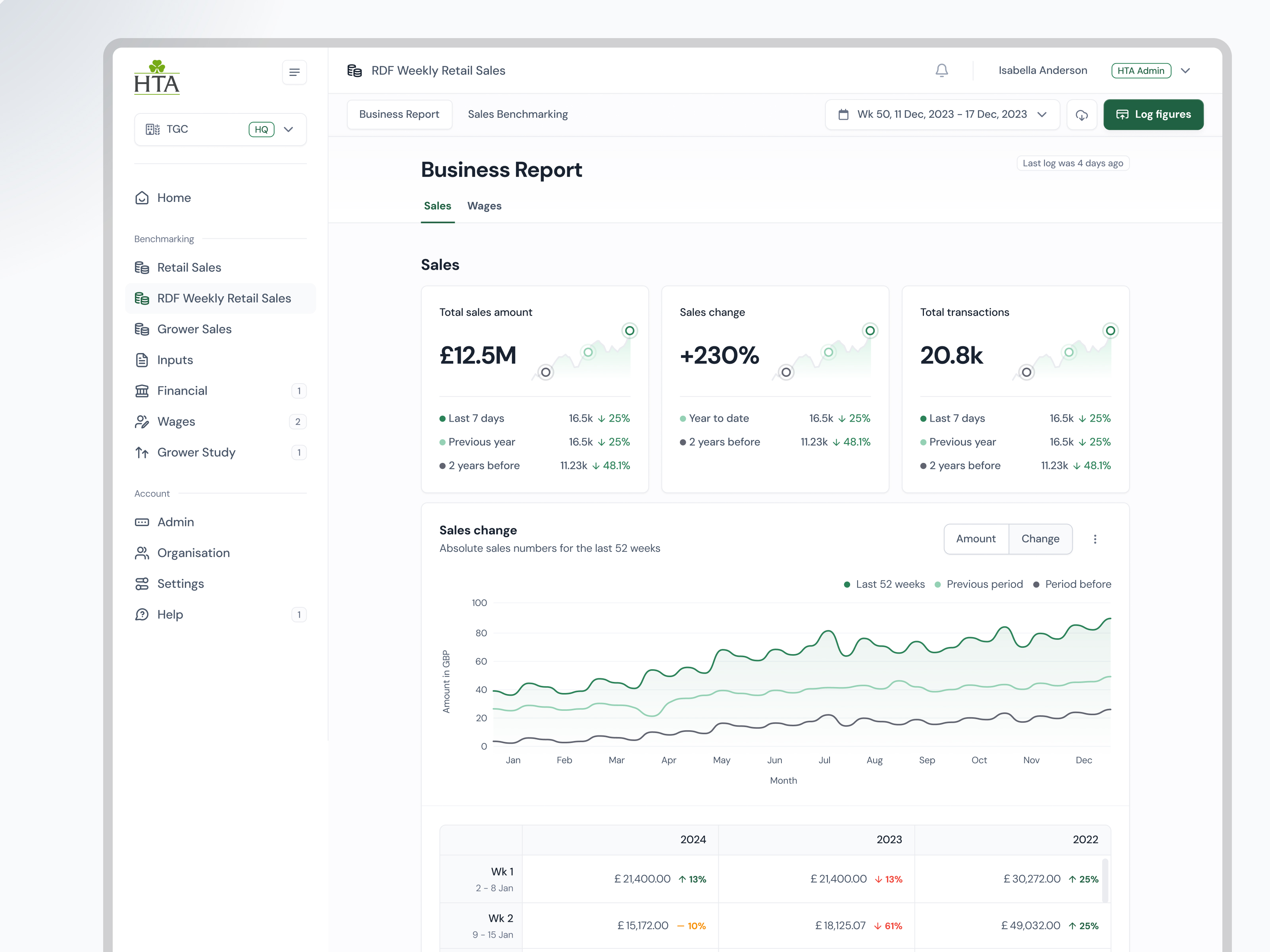Open Home from the sidebar
This screenshot has width=1270, height=952.
[174, 198]
